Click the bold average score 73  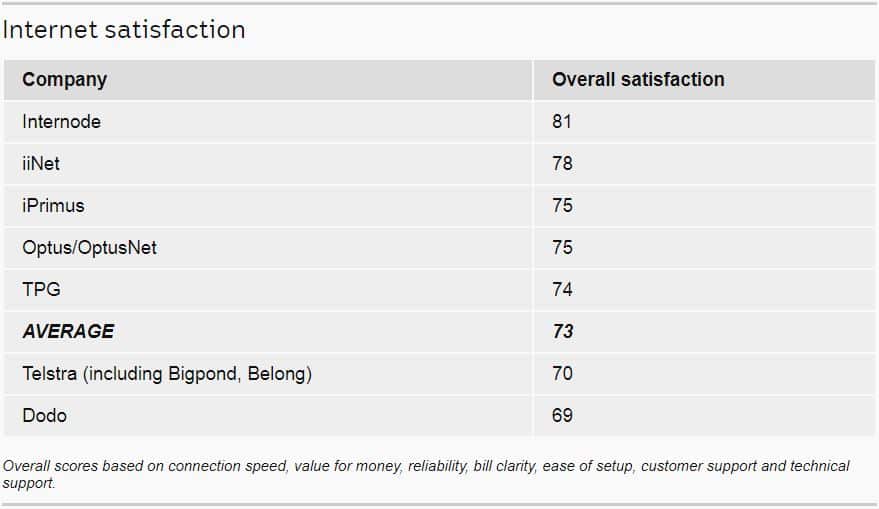(562, 331)
